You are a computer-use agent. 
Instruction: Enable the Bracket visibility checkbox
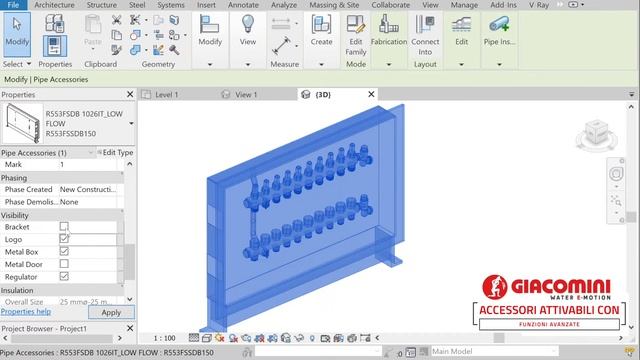[x=64, y=226]
